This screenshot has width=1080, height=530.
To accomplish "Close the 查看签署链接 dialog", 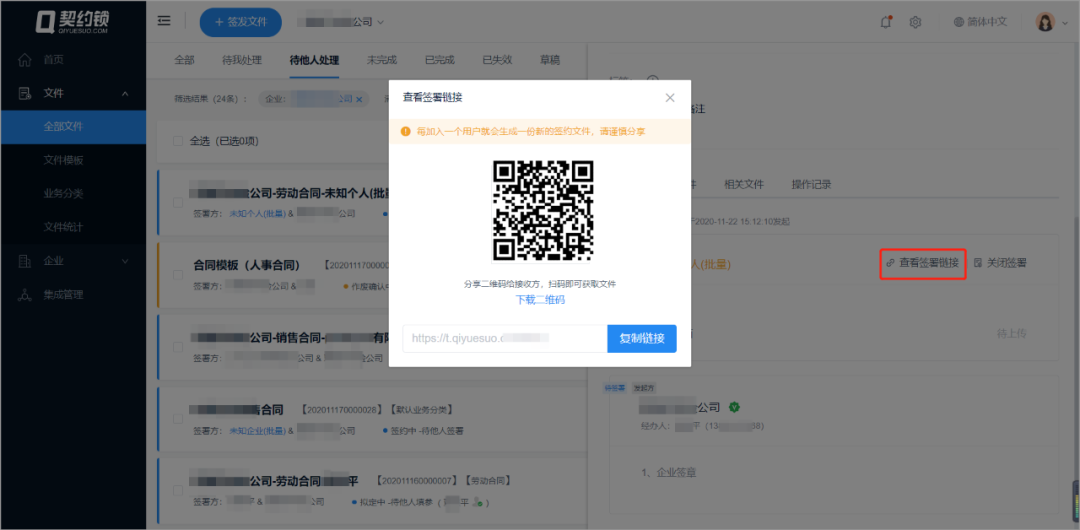I will [x=669, y=98].
